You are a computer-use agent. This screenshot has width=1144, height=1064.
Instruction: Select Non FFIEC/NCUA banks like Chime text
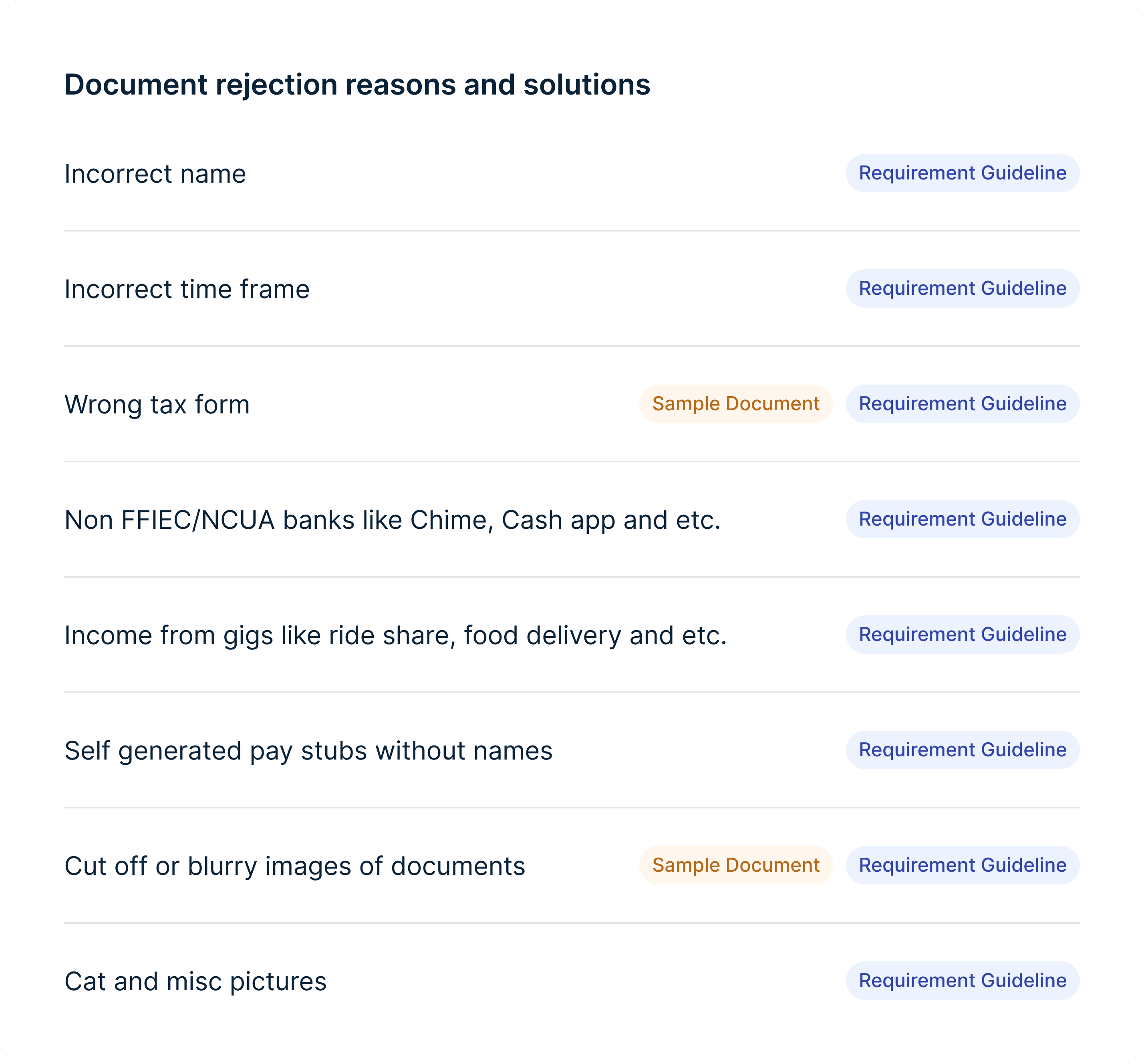pos(393,520)
